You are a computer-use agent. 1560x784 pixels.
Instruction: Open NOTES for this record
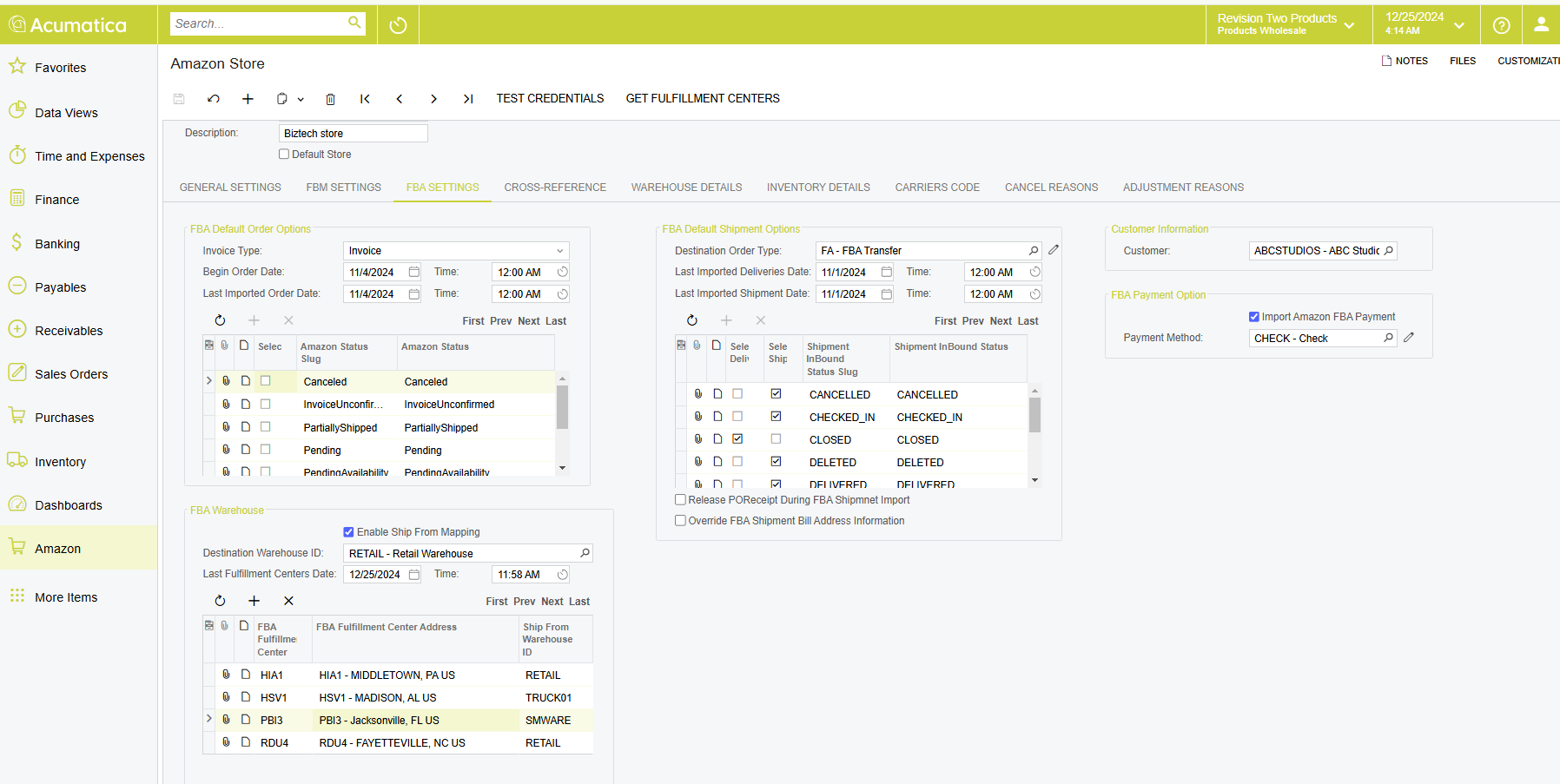click(x=1405, y=61)
